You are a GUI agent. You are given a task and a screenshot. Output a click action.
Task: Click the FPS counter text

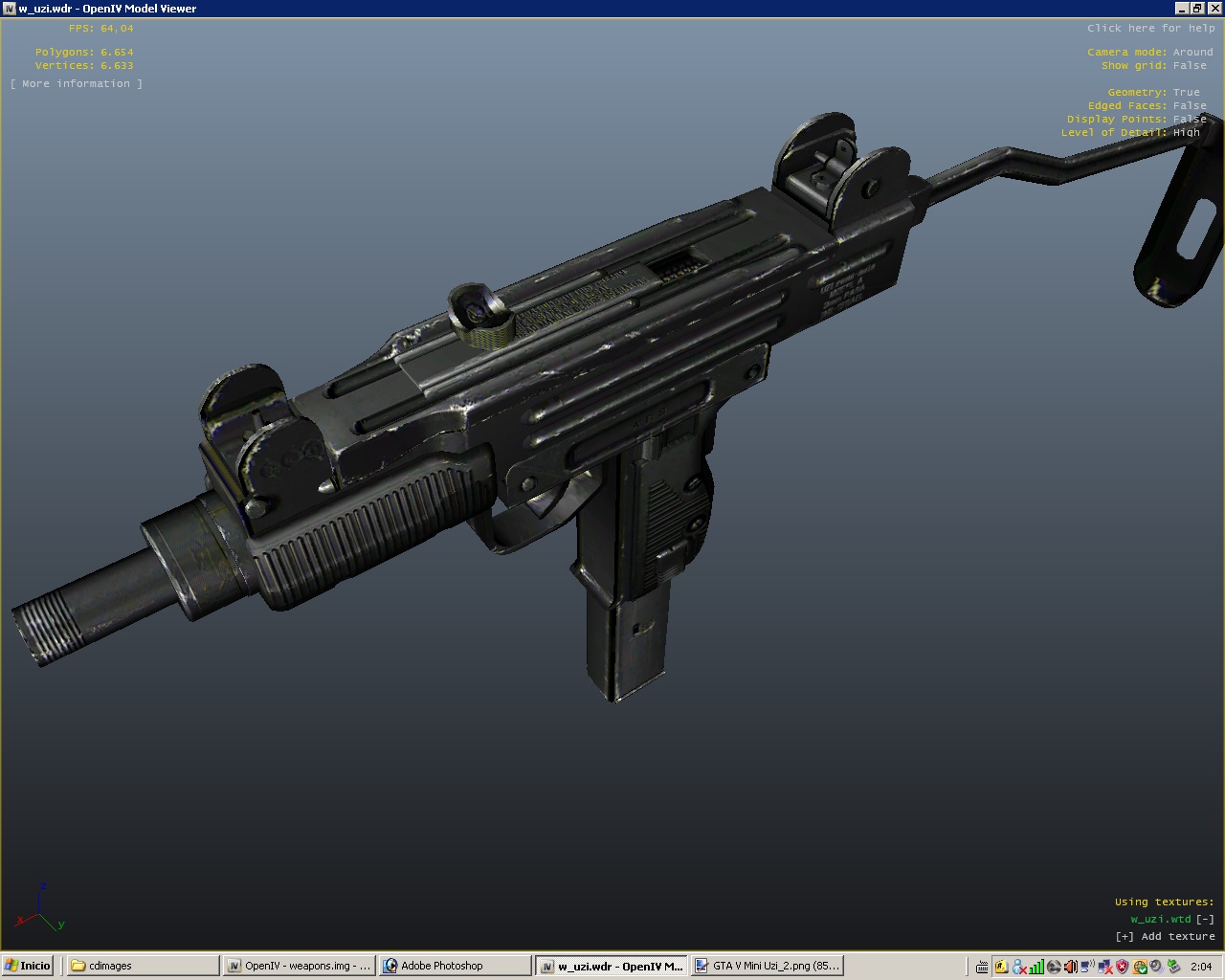click(101, 29)
